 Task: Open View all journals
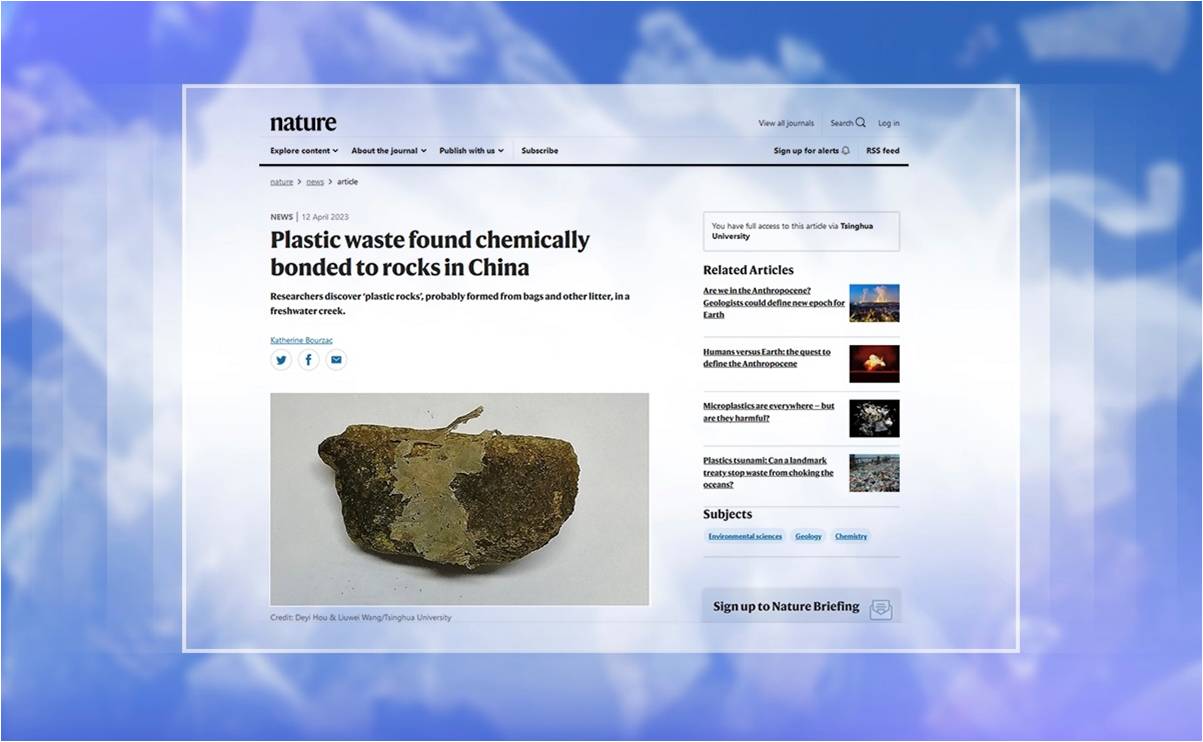pos(786,123)
